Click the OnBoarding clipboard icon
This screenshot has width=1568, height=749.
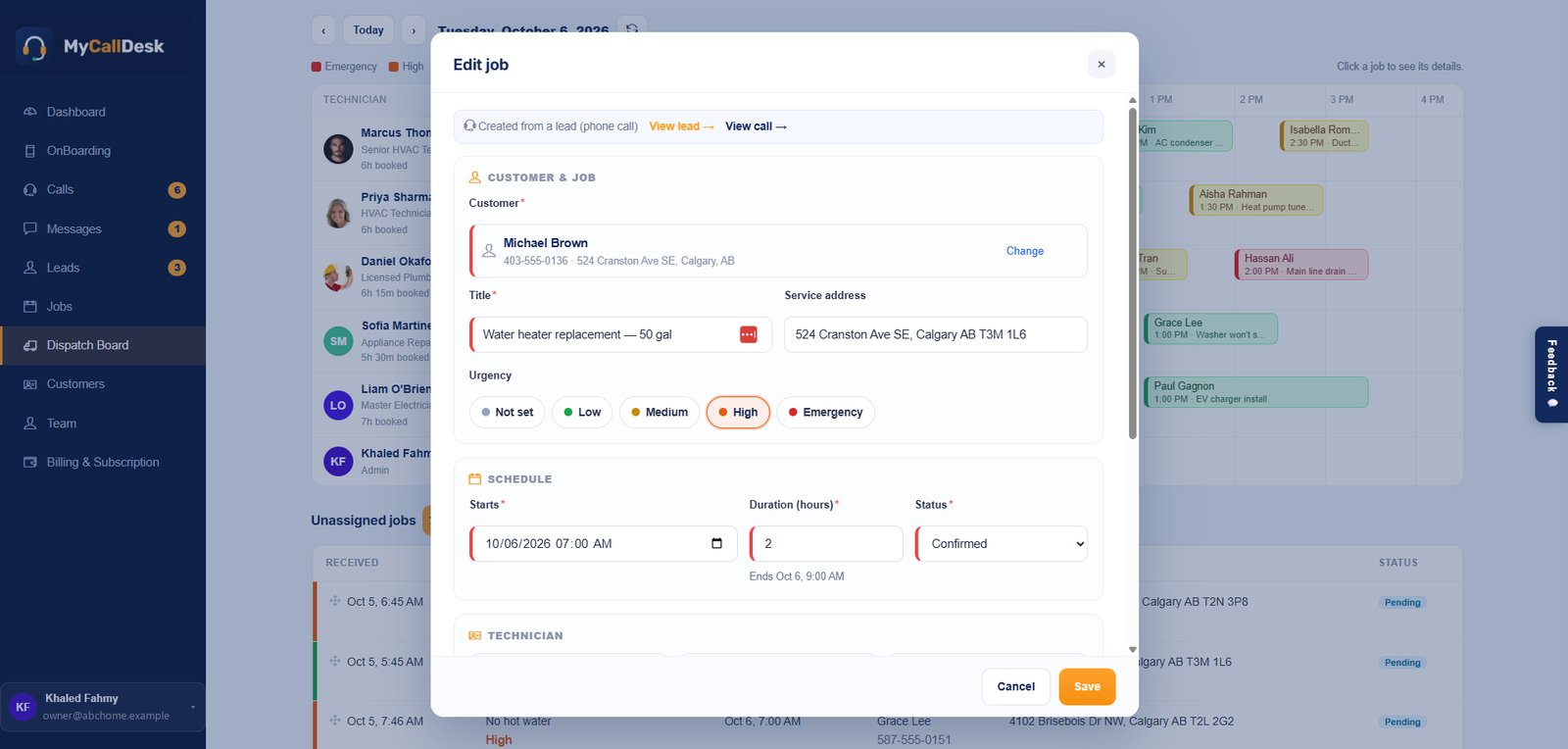click(30, 151)
